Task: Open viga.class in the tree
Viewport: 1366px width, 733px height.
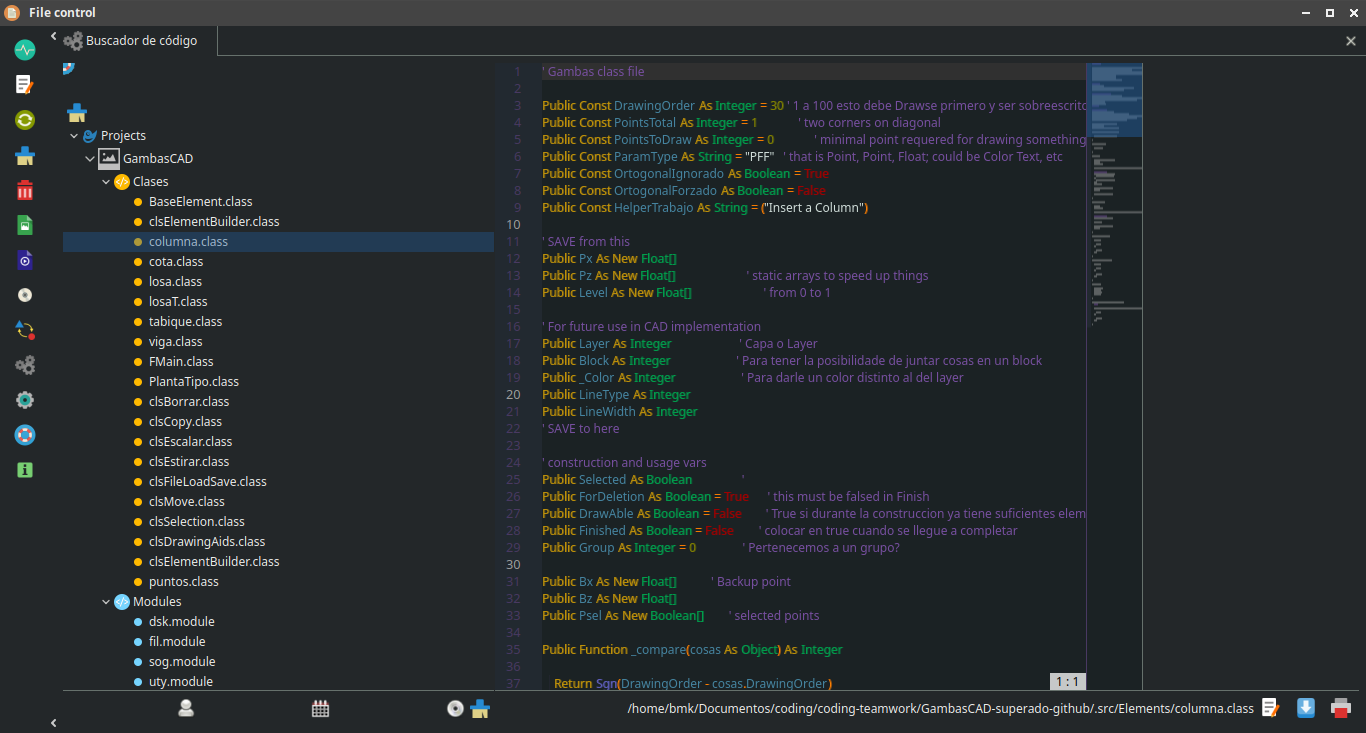Action: [x=175, y=342]
